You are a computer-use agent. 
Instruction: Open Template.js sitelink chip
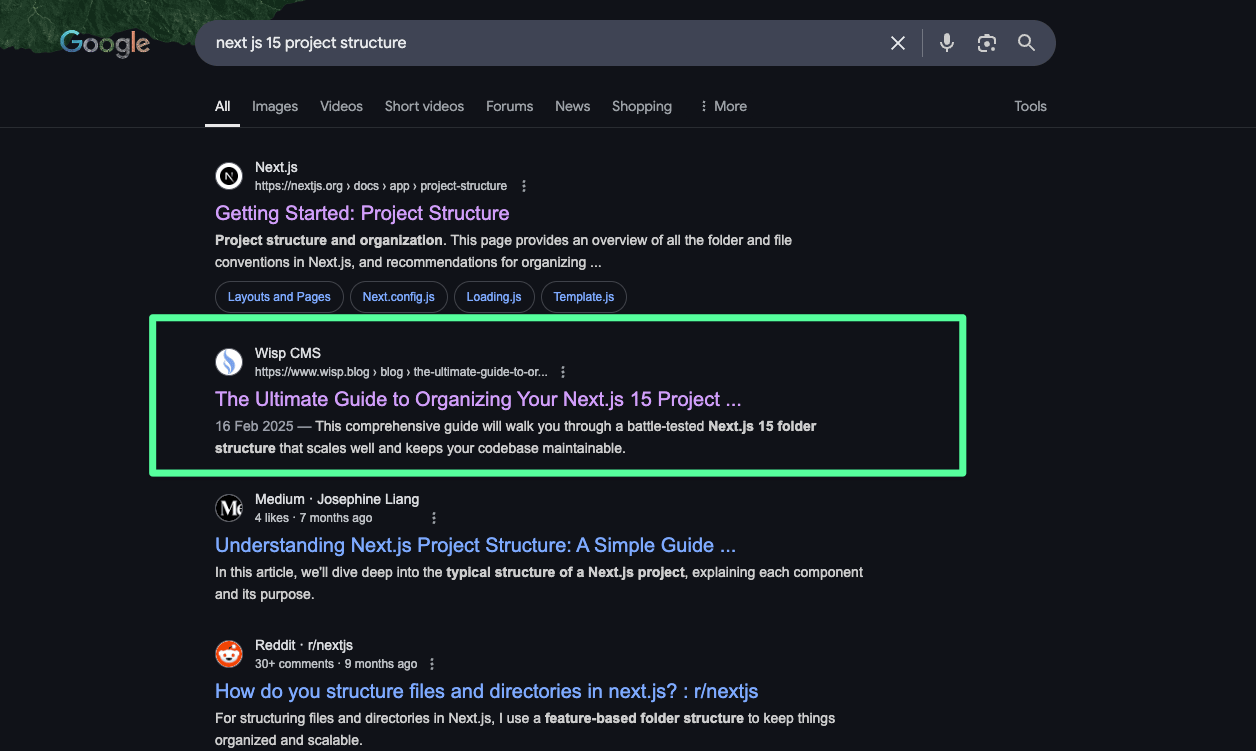584,297
